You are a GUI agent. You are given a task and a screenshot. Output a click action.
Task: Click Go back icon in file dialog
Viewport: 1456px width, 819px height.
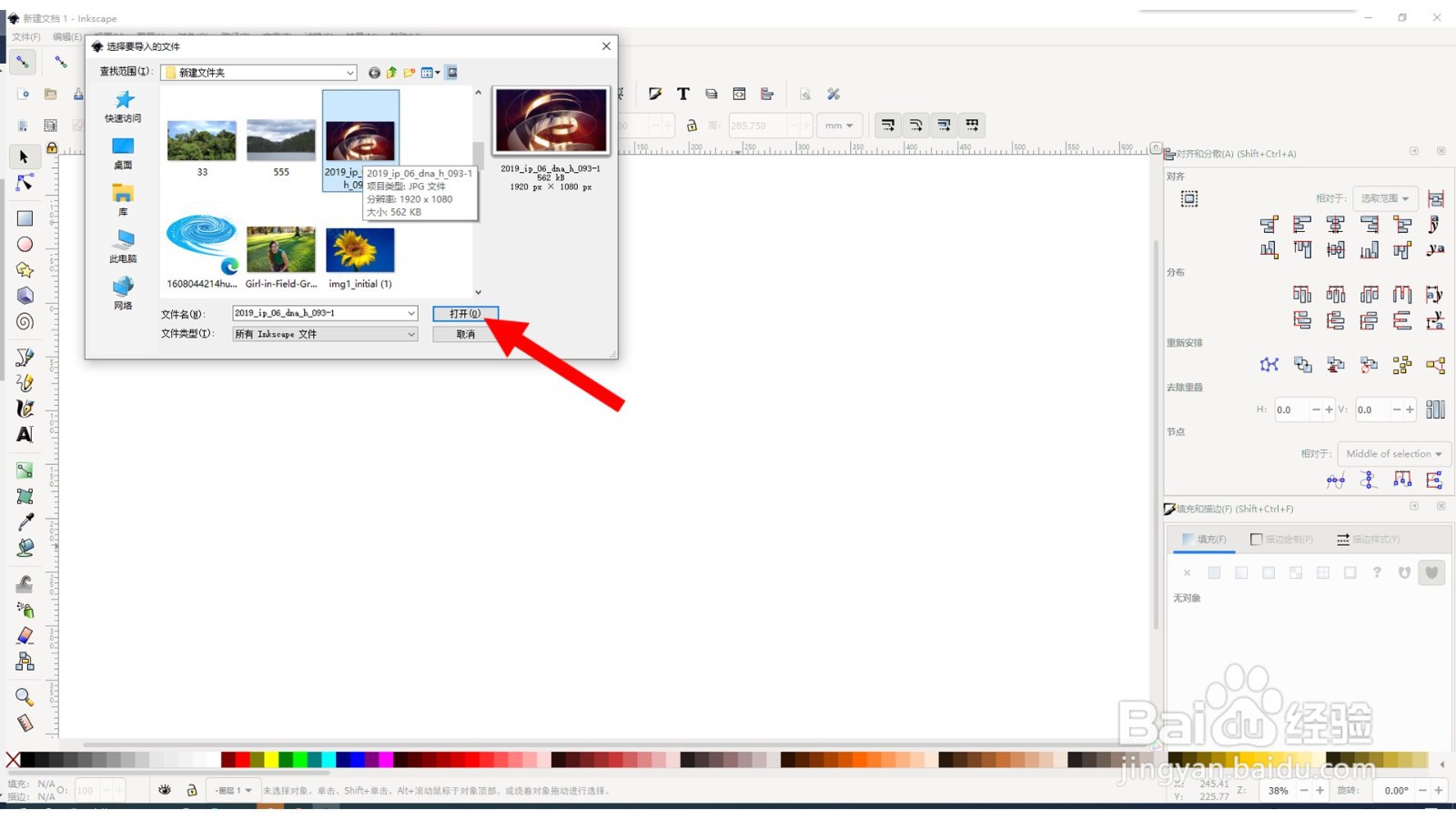pyautogui.click(x=374, y=73)
